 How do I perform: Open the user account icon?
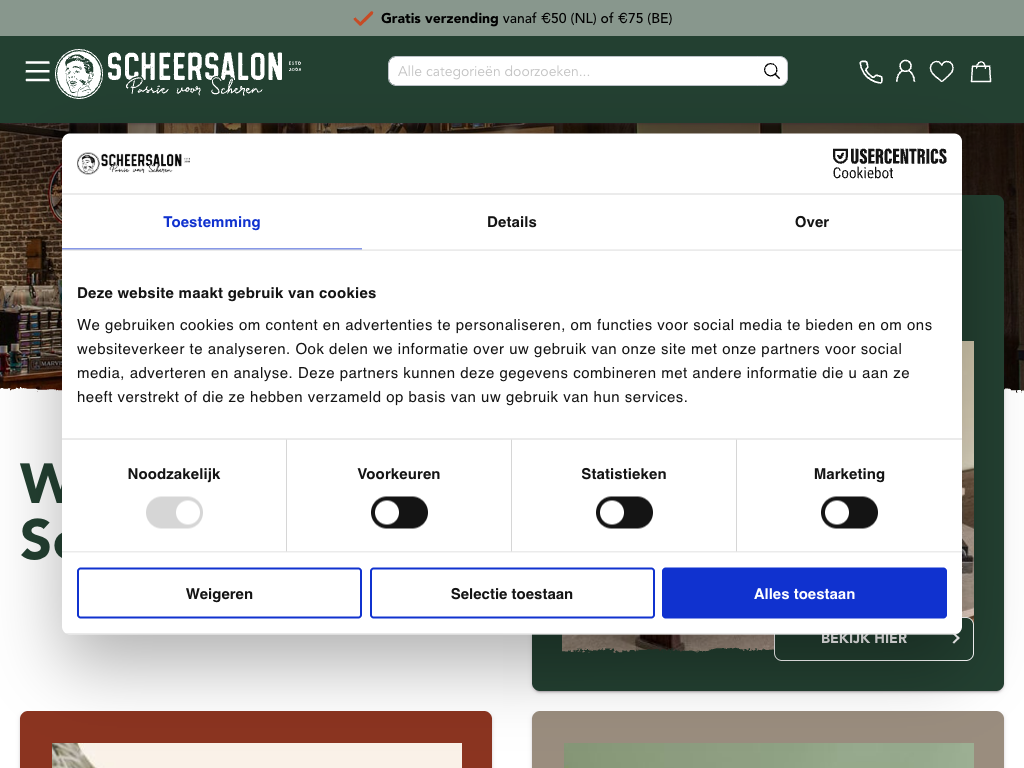906,72
